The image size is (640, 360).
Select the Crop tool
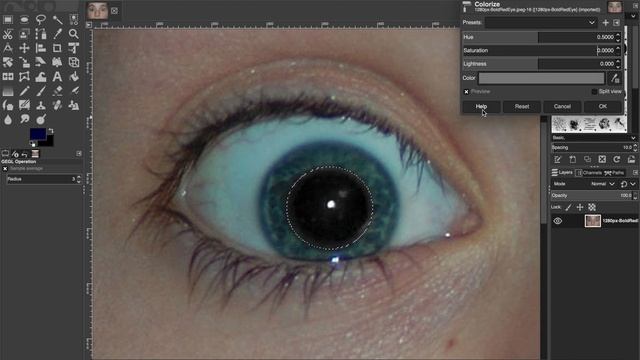(x=57, y=48)
